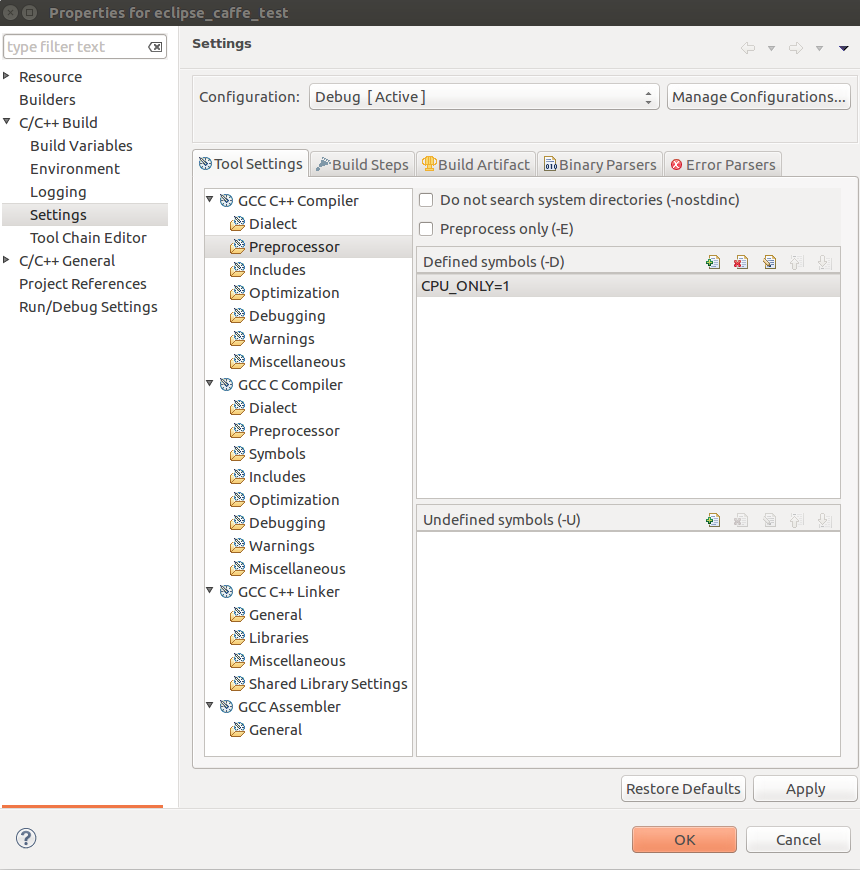Open Environment page

pos(75,169)
